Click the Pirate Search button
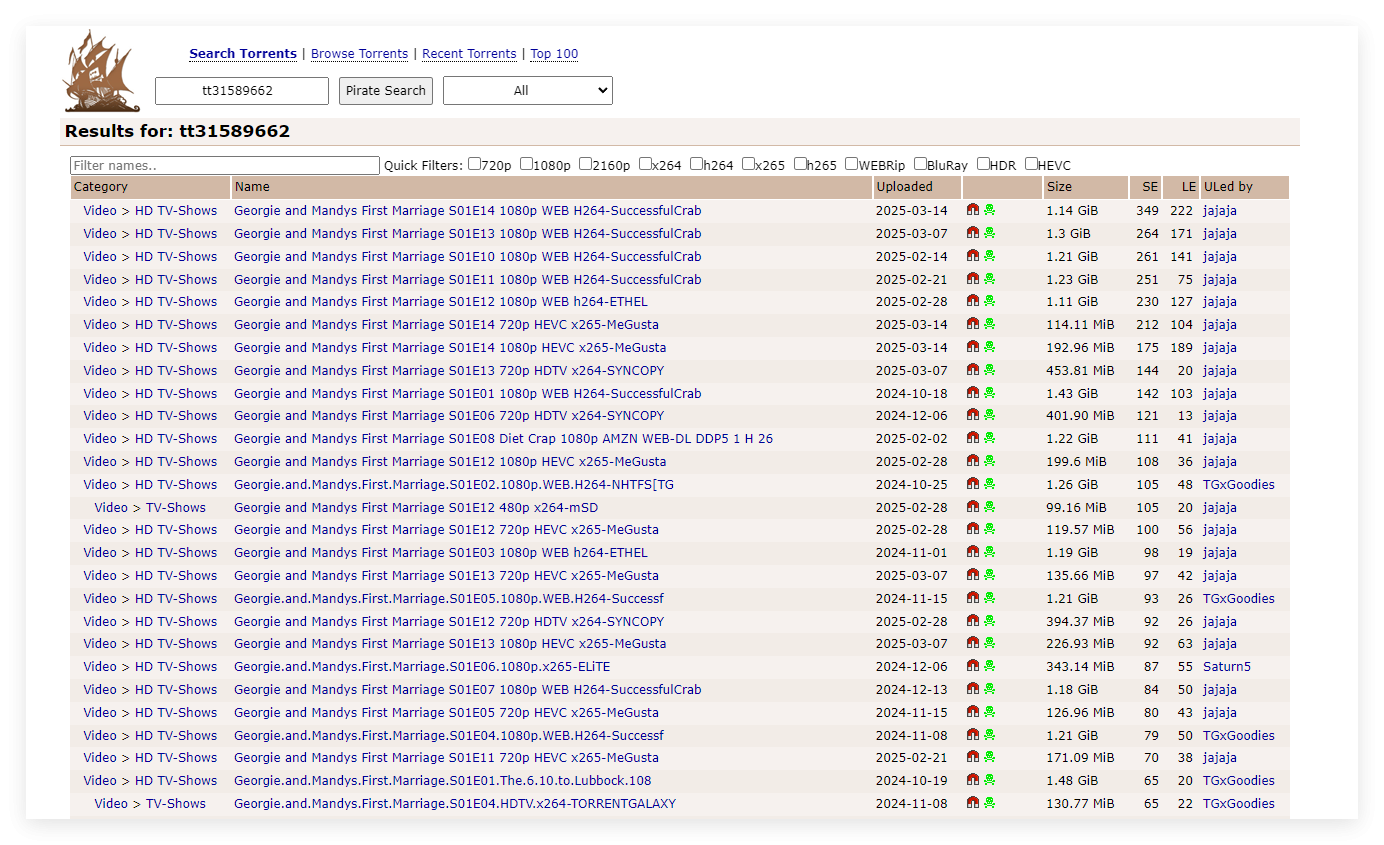 pyautogui.click(x=386, y=90)
